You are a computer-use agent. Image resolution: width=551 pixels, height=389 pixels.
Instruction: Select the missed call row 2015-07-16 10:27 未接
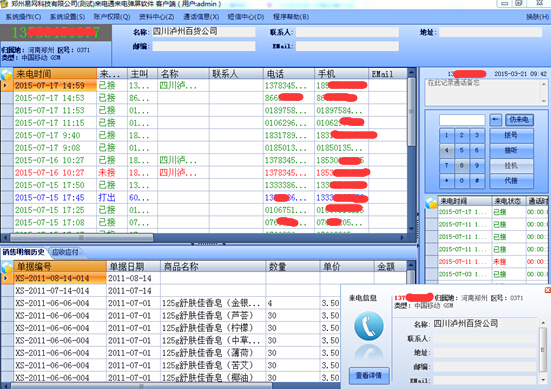pyautogui.click(x=204, y=173)
